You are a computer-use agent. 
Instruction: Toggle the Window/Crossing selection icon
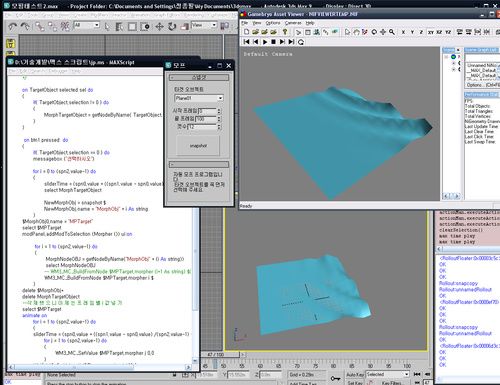(145, 26)
